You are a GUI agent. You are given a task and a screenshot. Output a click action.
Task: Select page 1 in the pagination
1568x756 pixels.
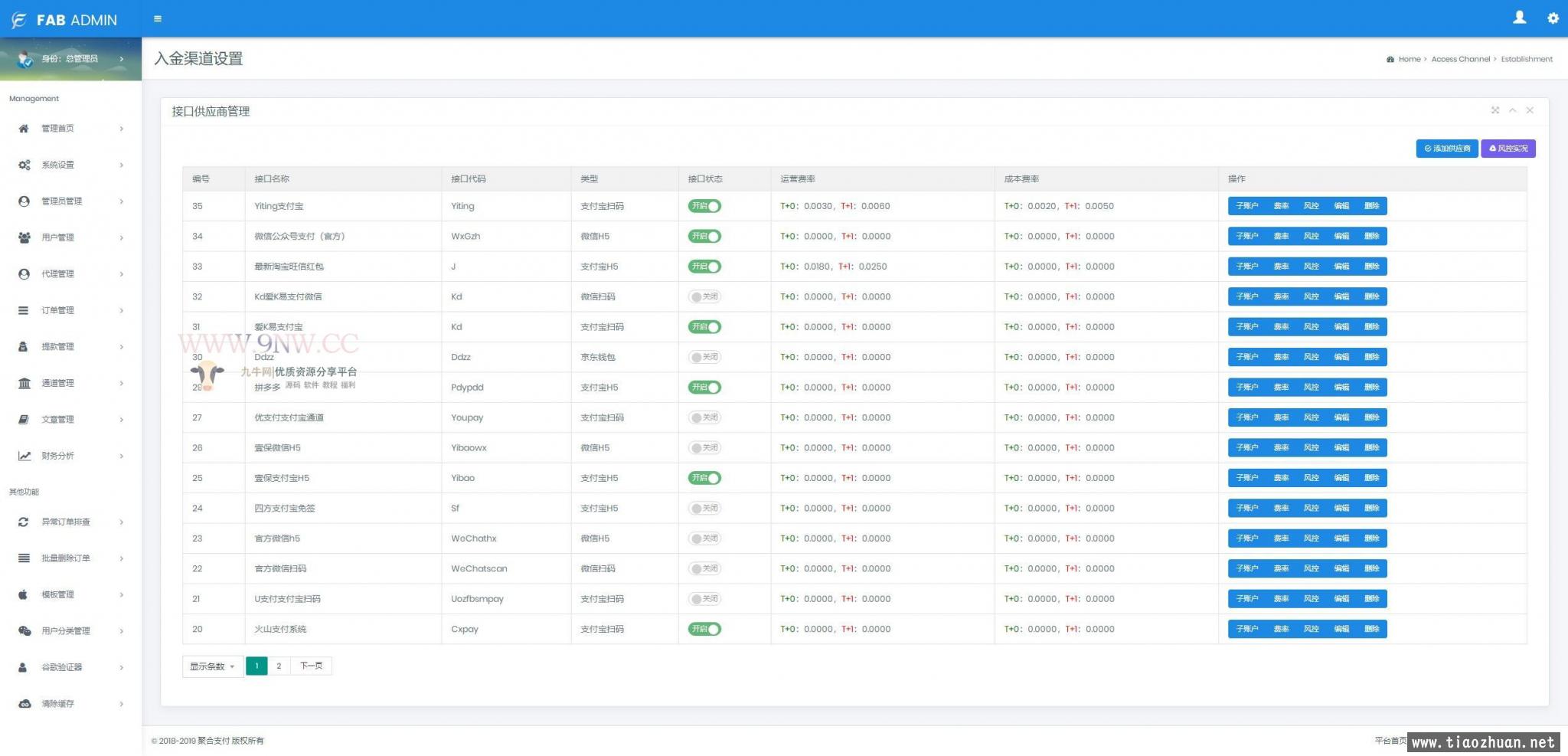coord(256,666)
